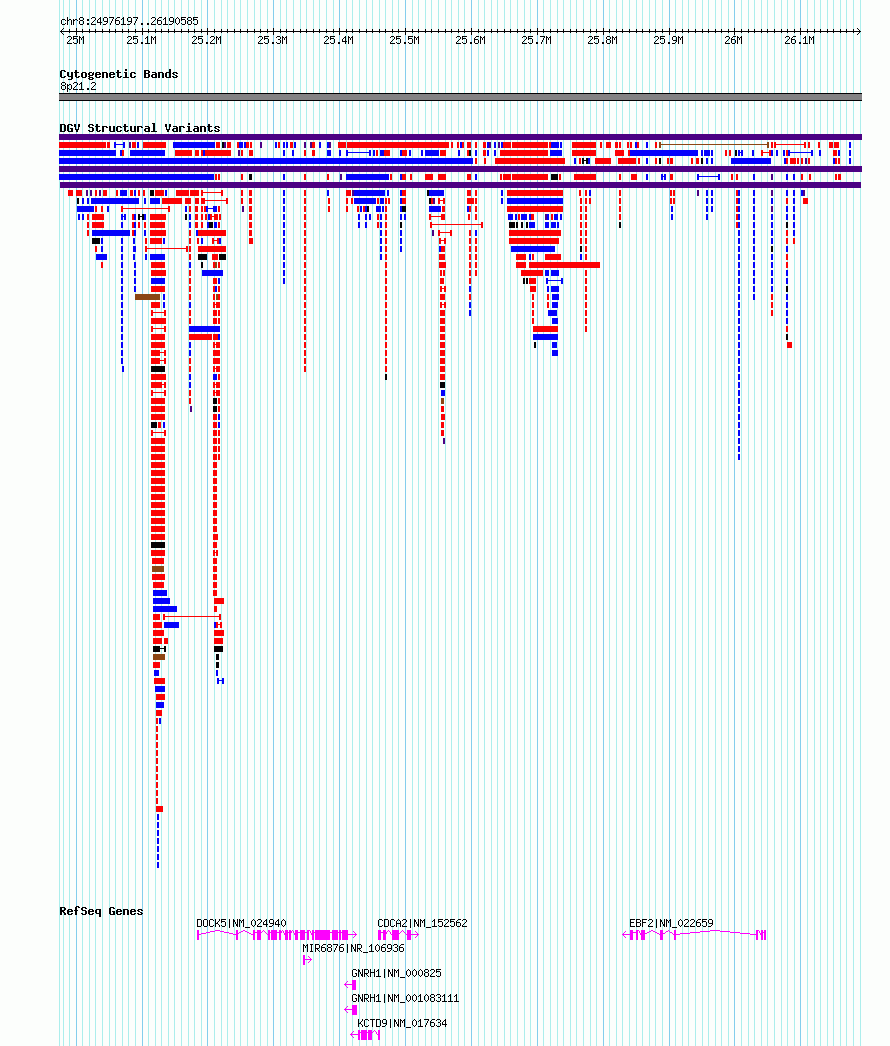
Task: Click the 25.2M ruler tick label
Action: [x=206, y=40]
